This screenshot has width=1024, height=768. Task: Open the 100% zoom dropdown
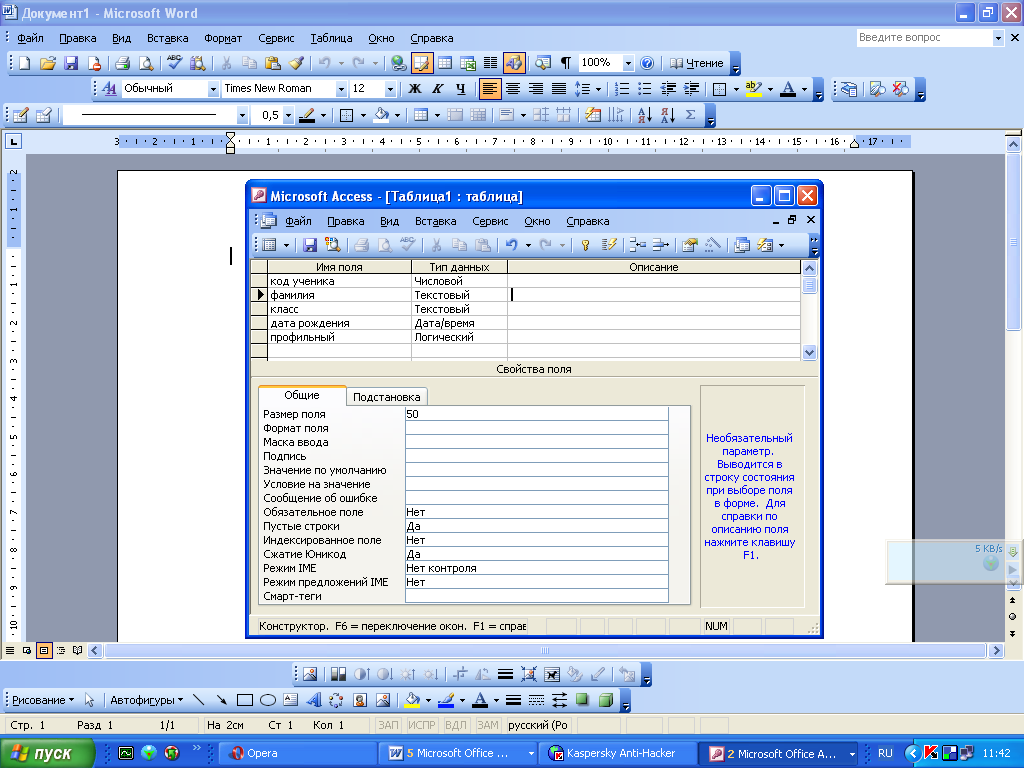pyautogui.click(x=628, y=63)
